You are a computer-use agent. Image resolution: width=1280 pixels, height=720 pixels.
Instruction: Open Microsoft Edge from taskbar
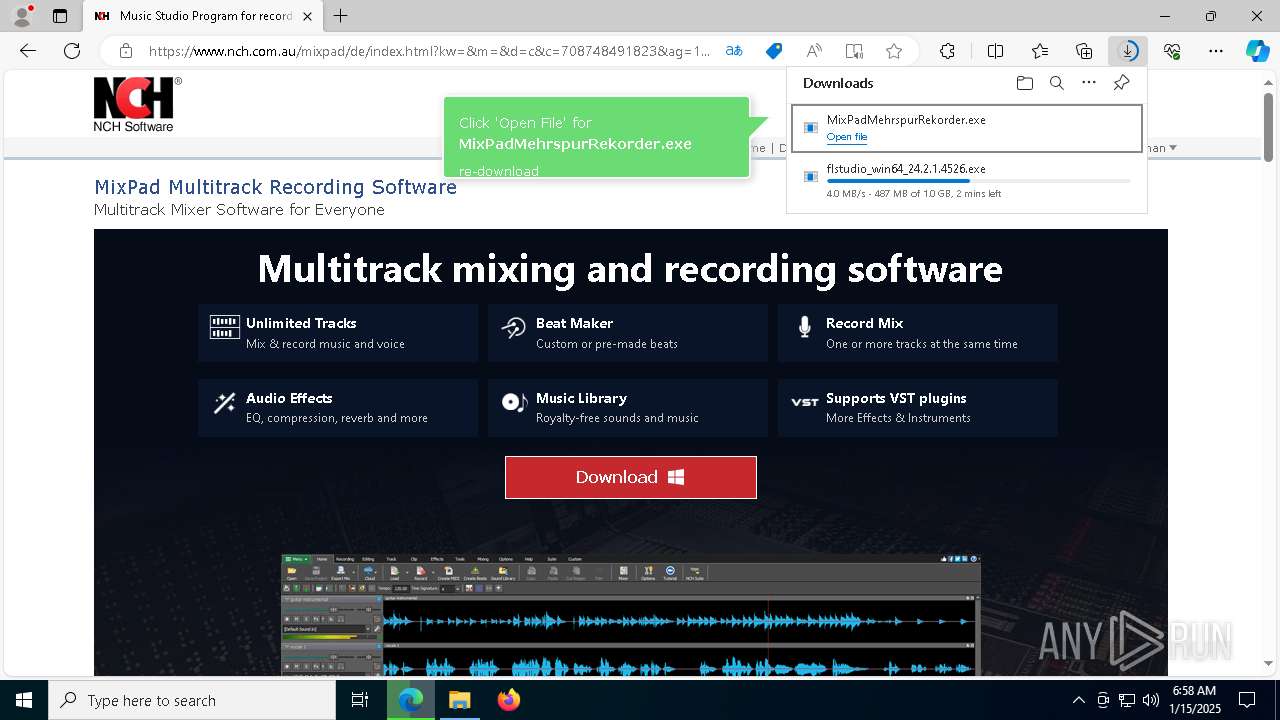coord(411,700)
